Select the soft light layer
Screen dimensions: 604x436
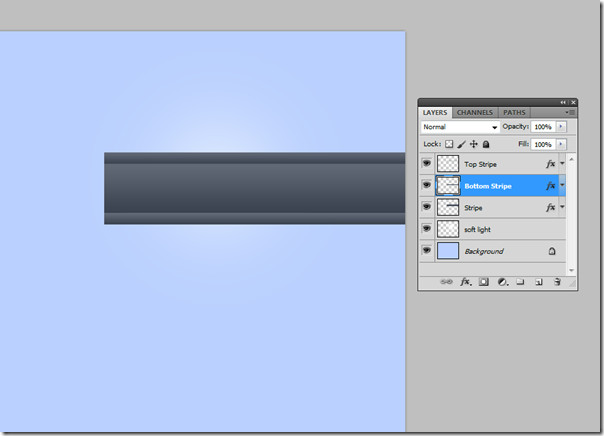pyautogui.click(x=493, y=230)
